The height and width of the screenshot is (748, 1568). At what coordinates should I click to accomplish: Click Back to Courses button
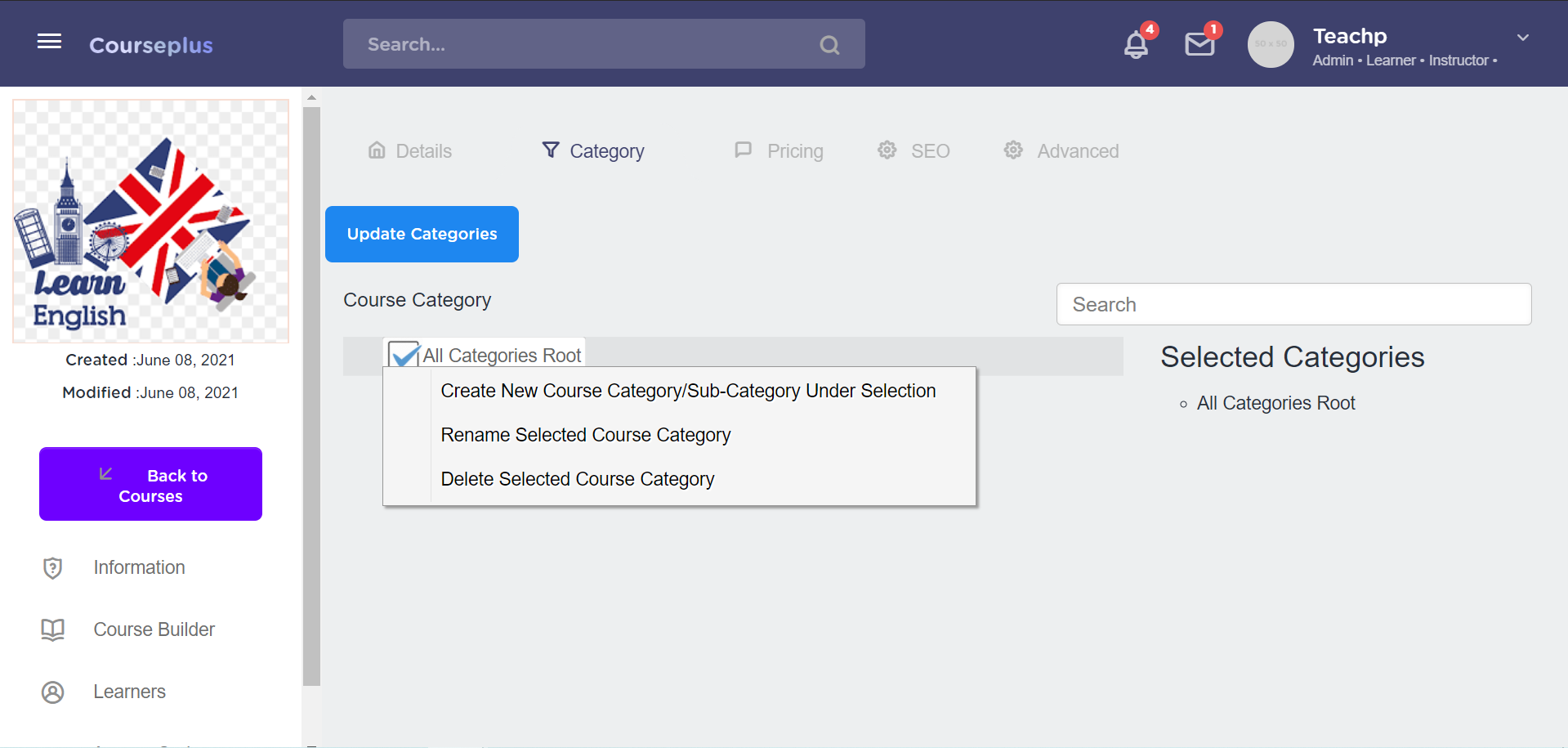[150, 485]
